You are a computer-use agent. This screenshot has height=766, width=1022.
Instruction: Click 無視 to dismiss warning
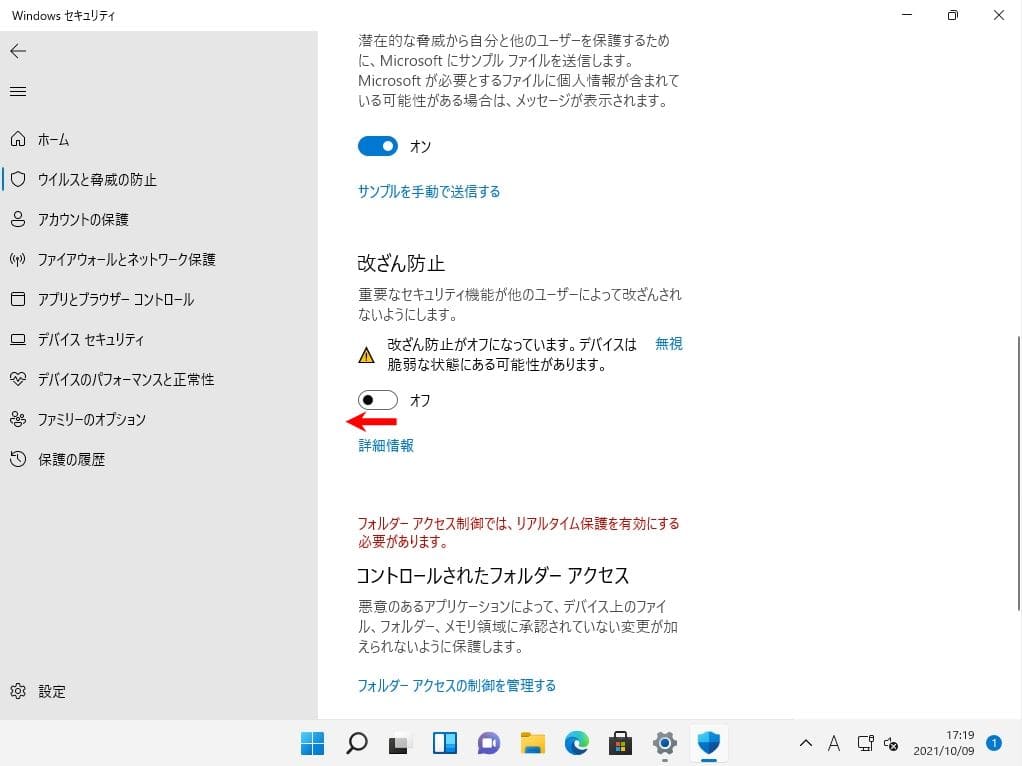click(x=669, y=344)
